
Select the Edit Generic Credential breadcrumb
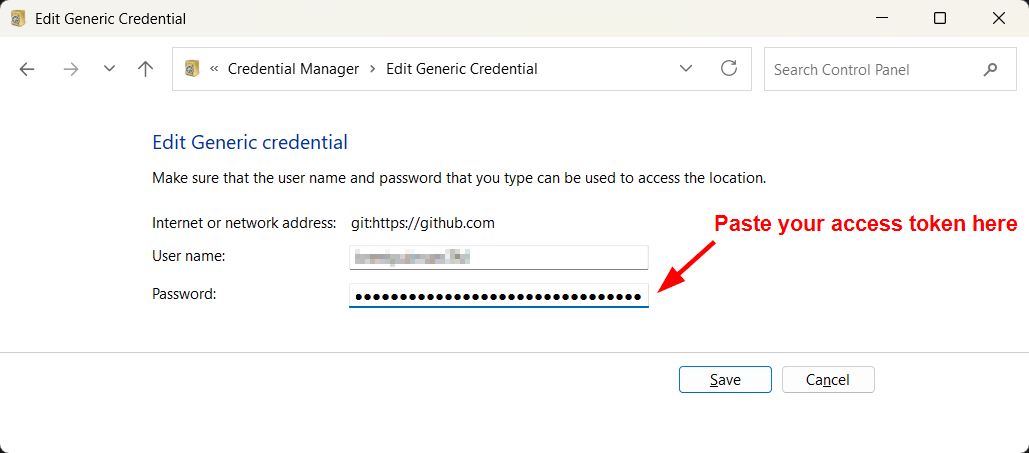click(x=461, y=69)
